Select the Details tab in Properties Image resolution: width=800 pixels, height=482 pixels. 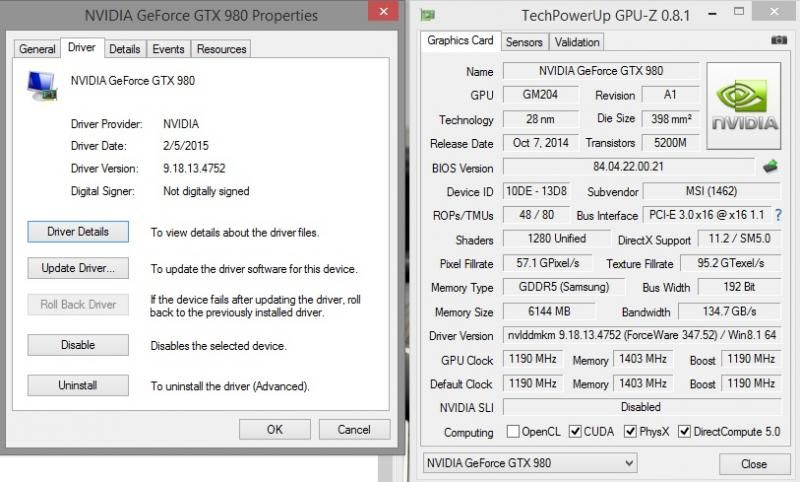coord(124,49)
